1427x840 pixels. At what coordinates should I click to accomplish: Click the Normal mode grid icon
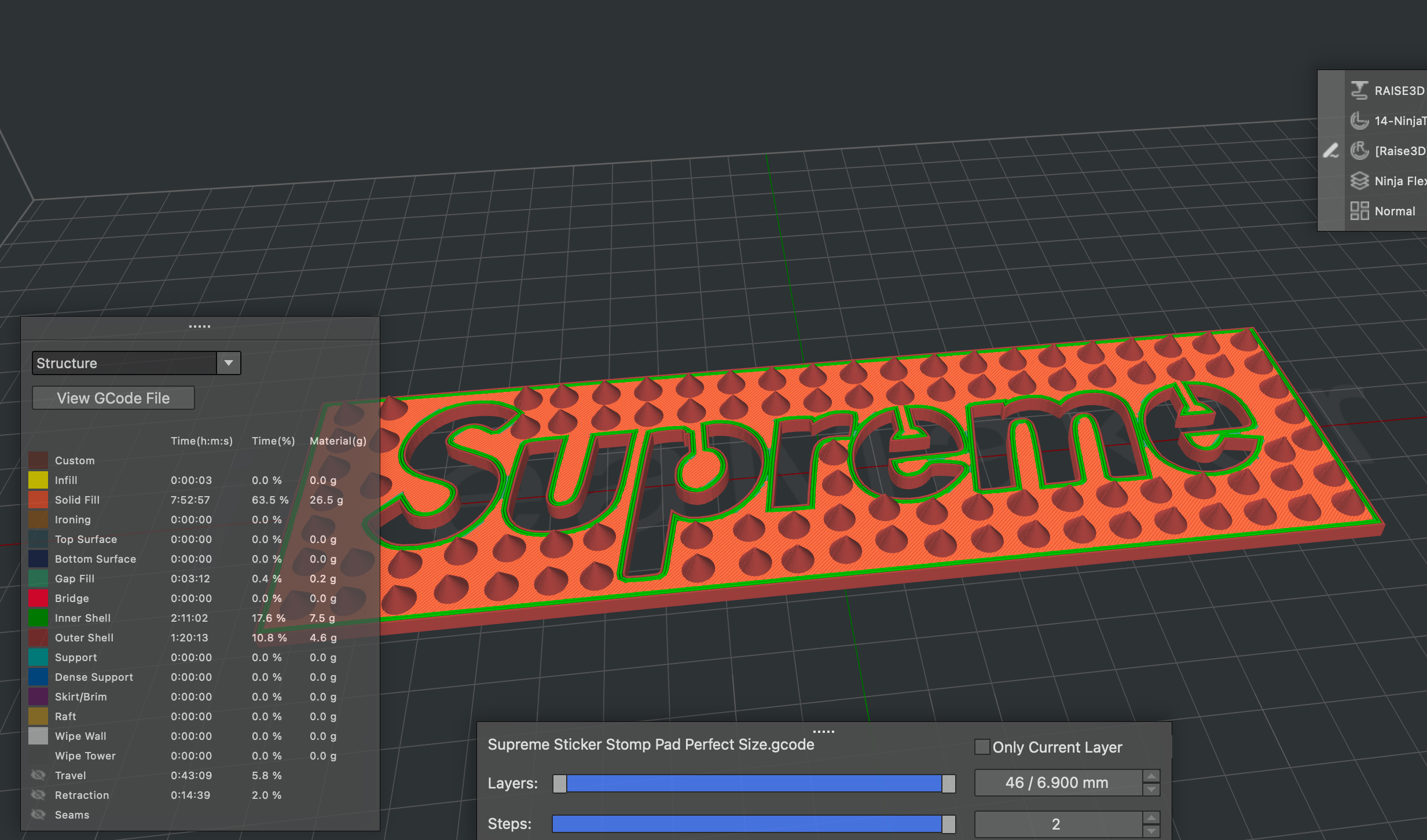[1359, 211]
